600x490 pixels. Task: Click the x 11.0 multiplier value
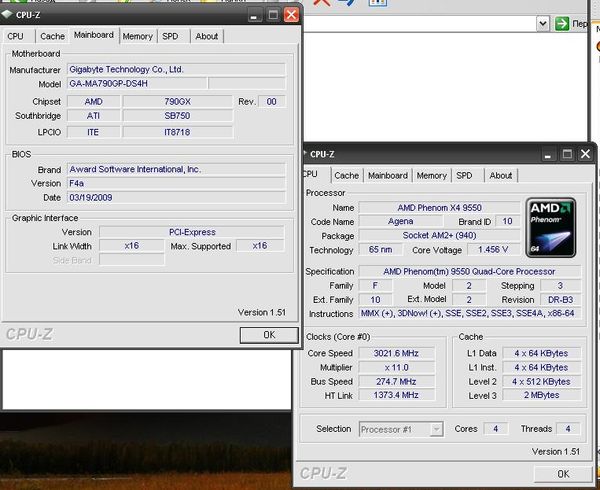396,368
